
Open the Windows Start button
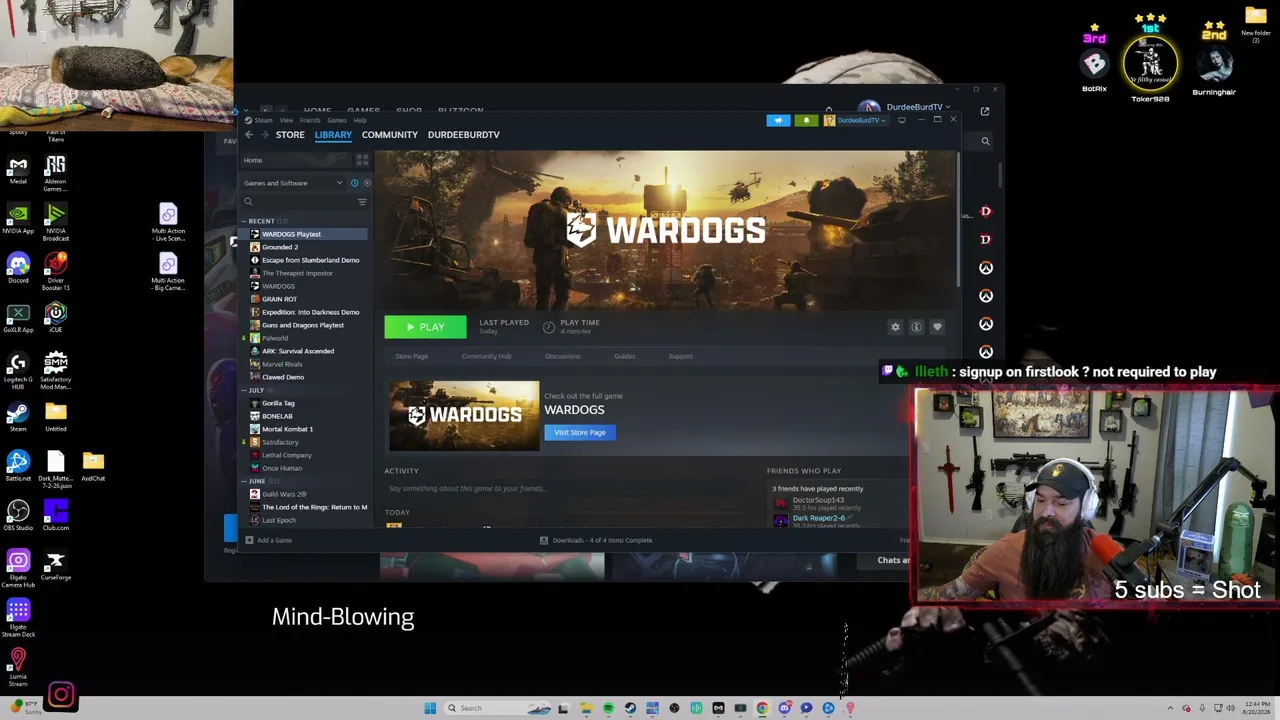coord(430,708)
